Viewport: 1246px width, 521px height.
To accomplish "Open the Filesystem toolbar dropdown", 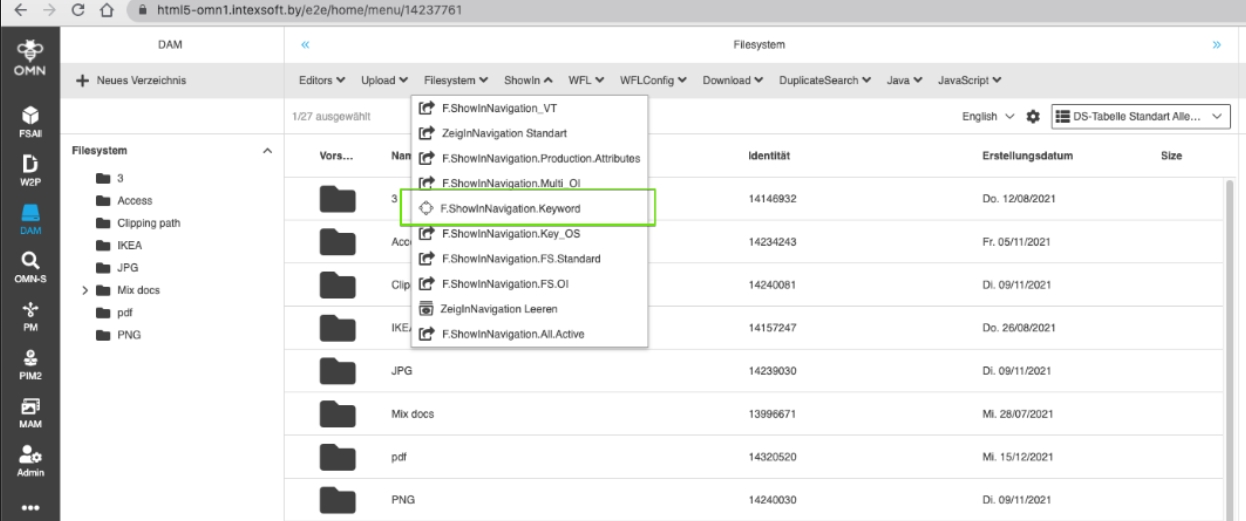I will click(x=456, y=80).
